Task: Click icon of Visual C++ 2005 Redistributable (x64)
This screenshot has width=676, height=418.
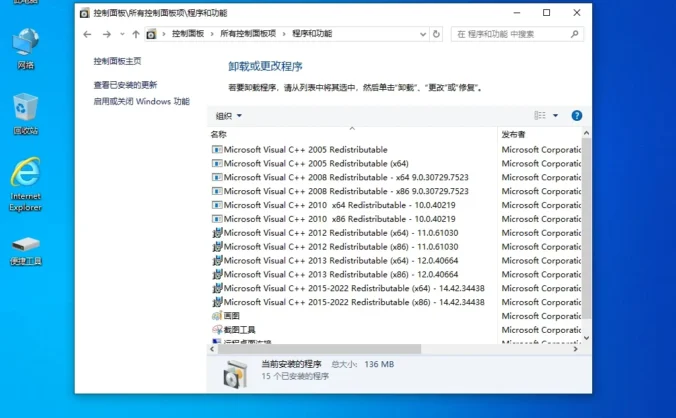Action: (217, 163)
